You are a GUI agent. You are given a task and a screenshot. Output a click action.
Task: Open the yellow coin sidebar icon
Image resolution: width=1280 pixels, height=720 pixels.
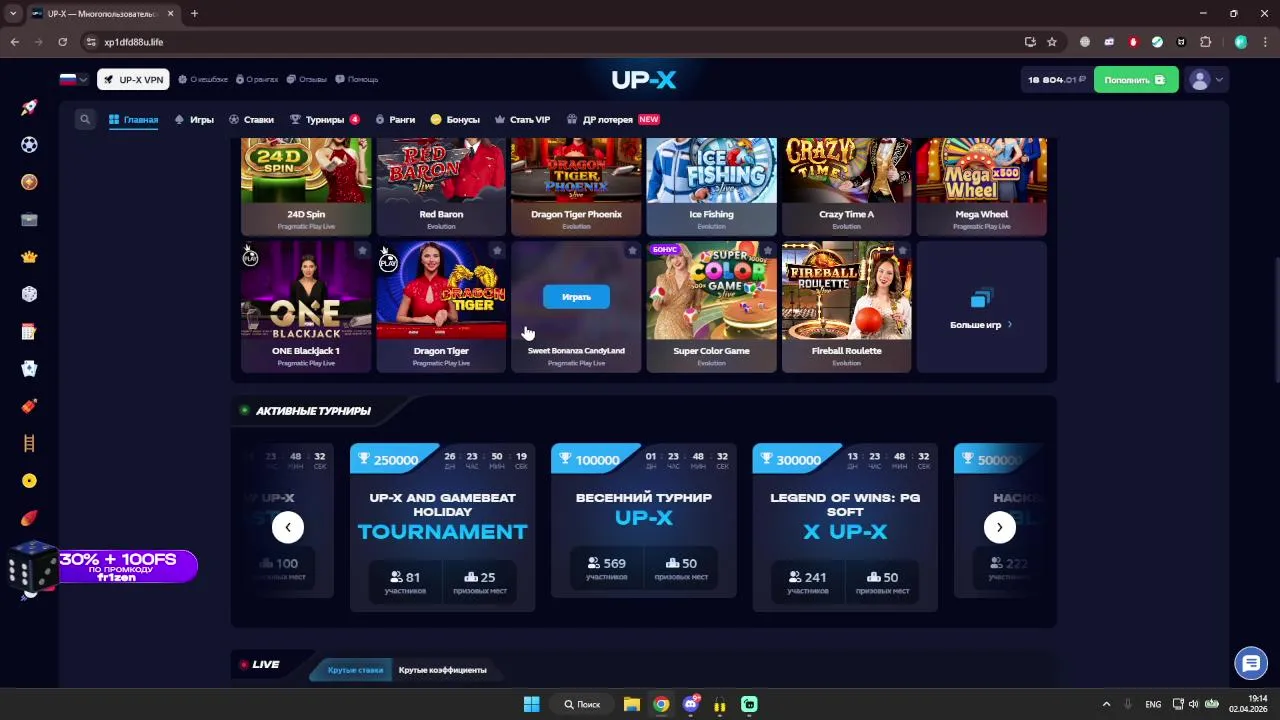[29, 481]
